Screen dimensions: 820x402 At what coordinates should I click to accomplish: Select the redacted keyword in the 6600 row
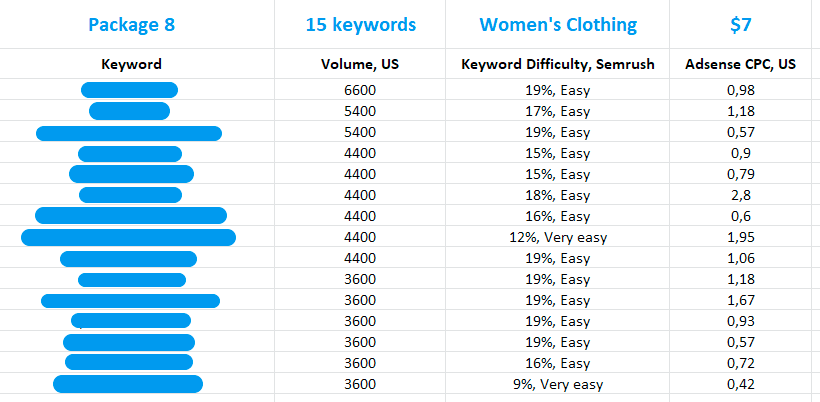(129, 90)
